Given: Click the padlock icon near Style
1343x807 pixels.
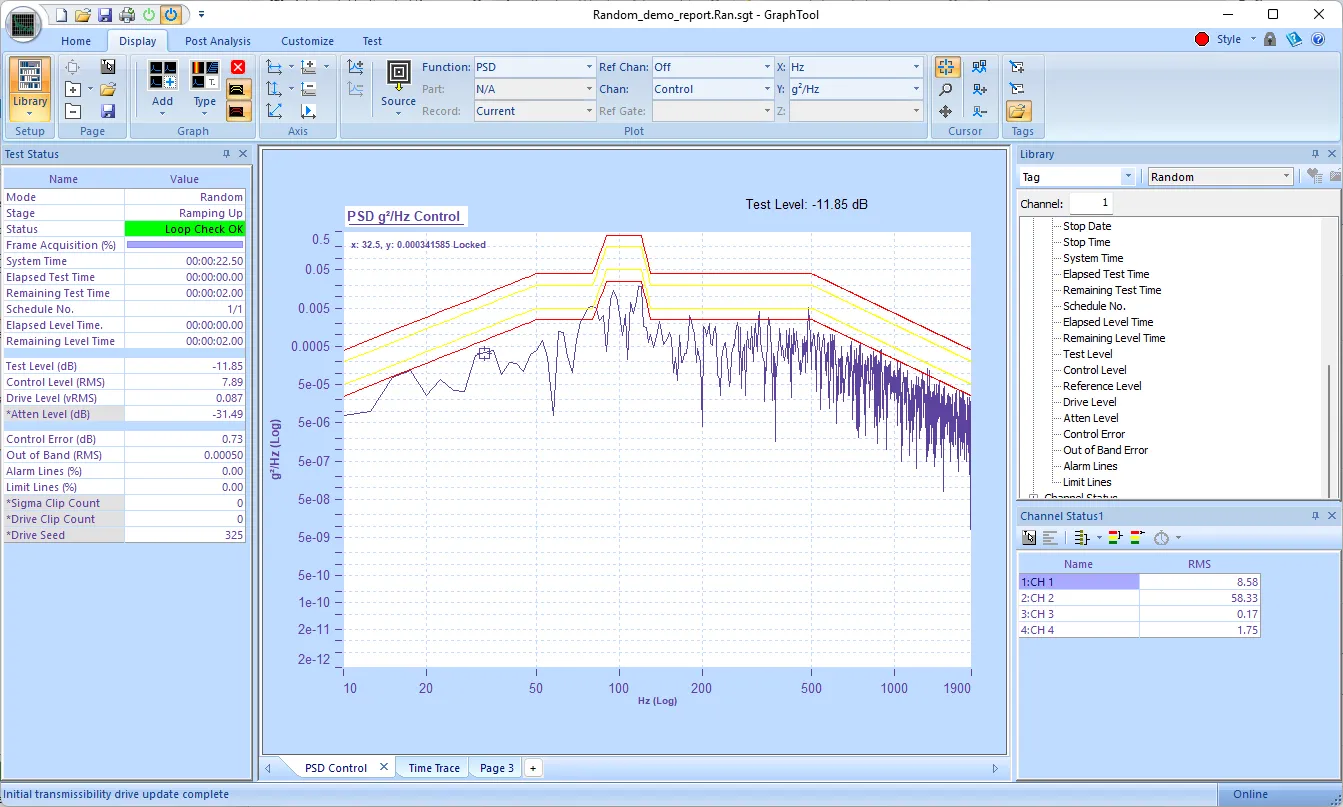Looking at the screenshot, I should [1269, 40].
